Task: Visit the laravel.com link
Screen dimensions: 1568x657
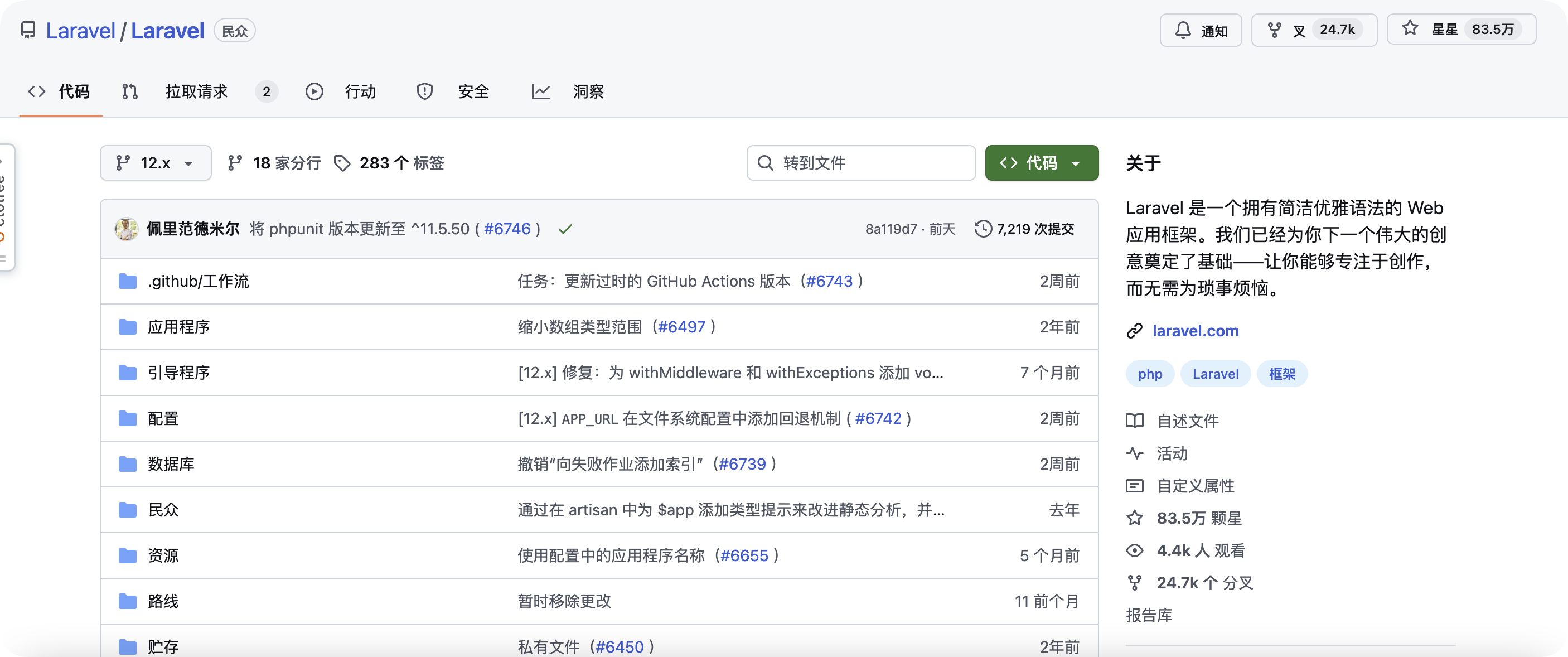Action: coord(1196,331)
